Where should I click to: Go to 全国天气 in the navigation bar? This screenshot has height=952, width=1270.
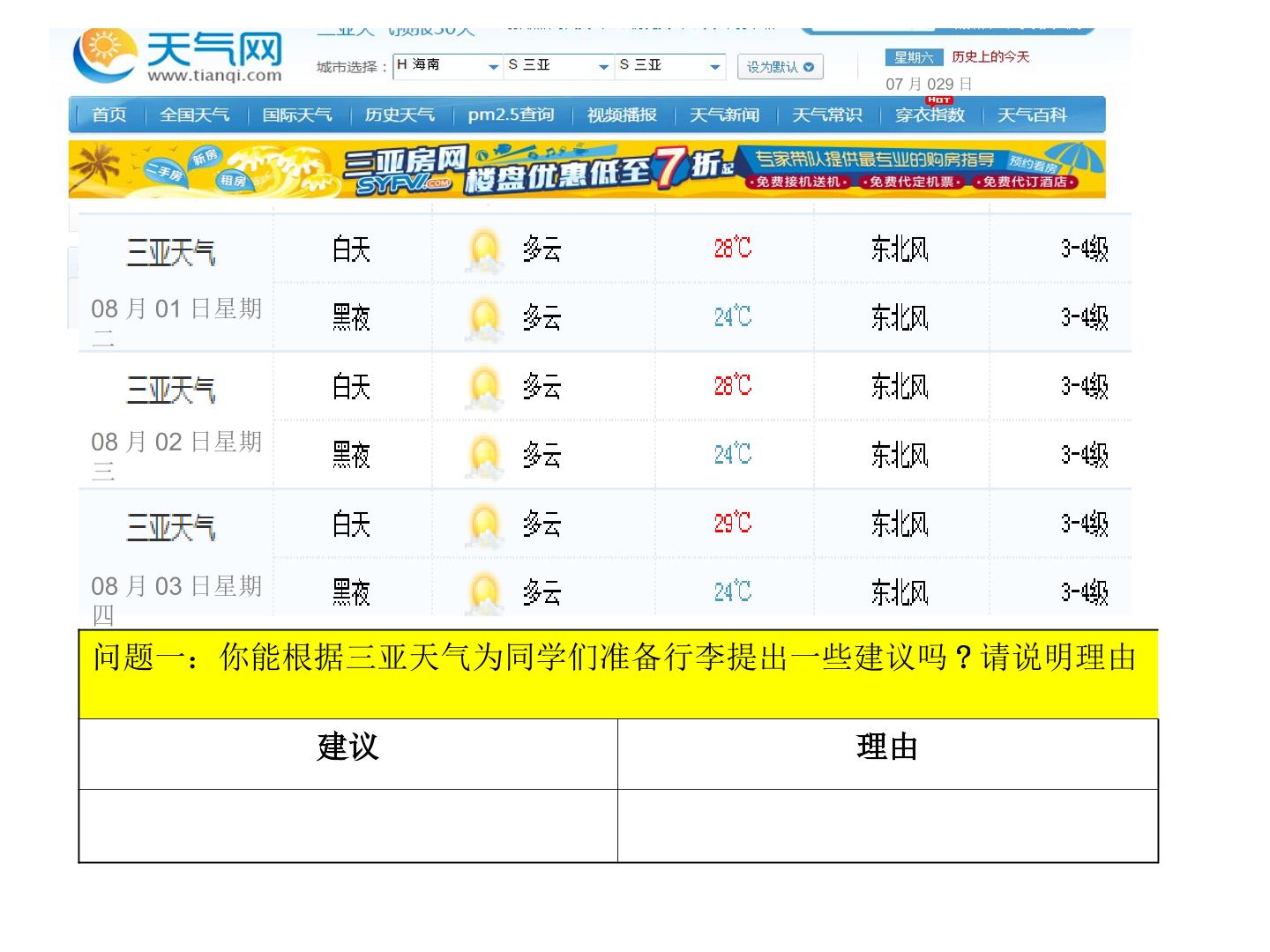[195, 115]
